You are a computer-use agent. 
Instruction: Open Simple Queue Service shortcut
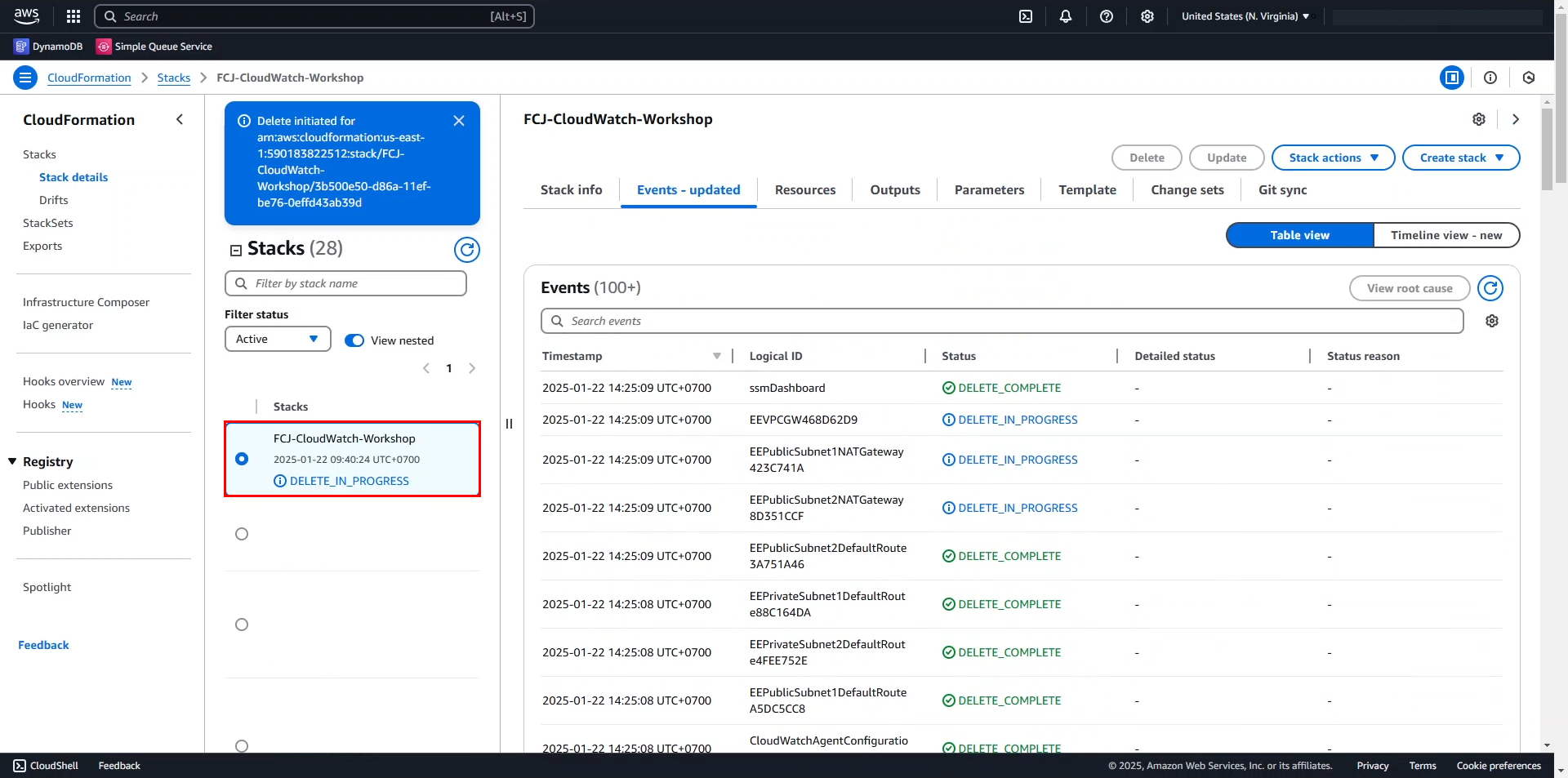click(154, 47)
